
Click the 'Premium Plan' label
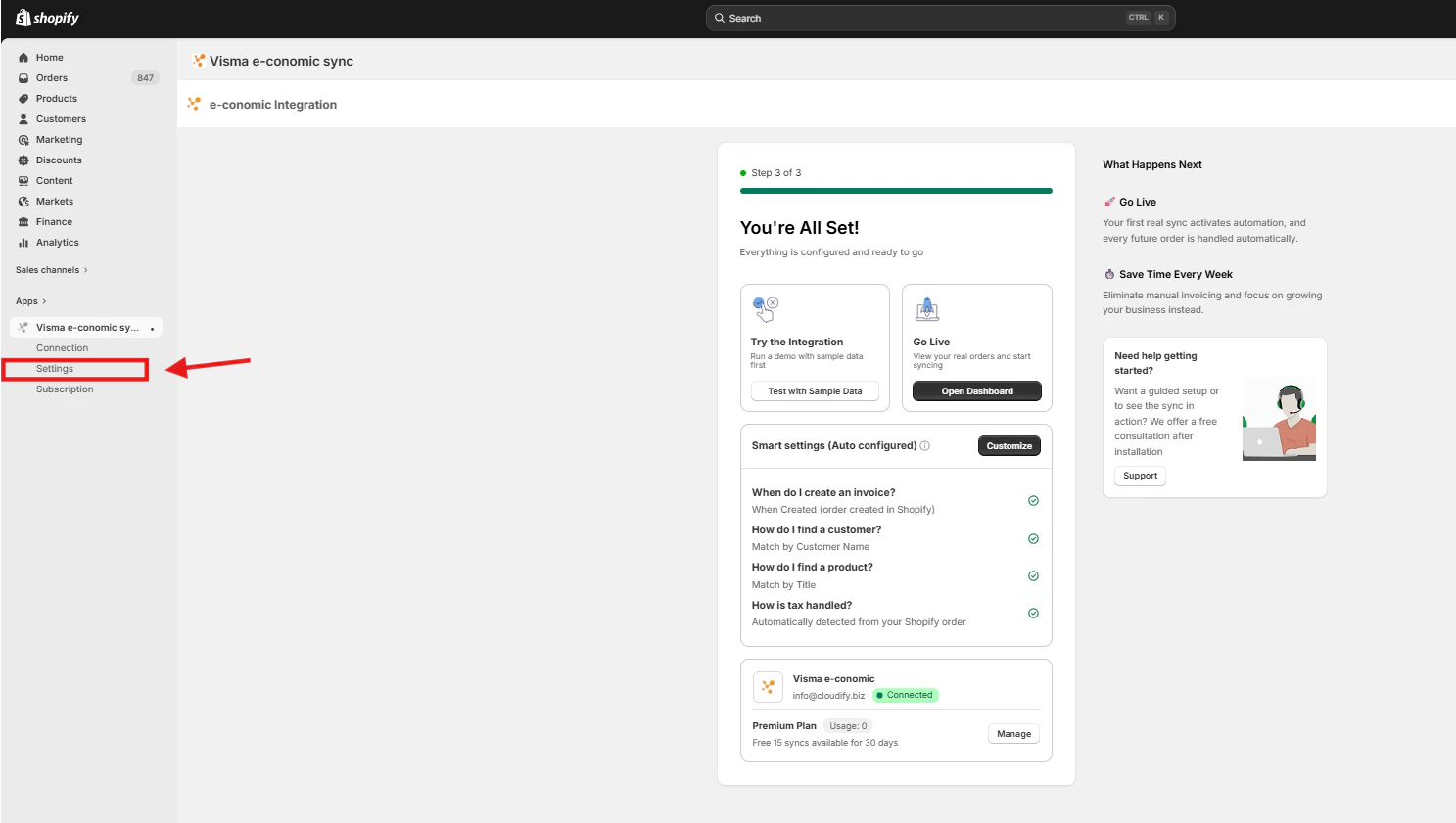click(784, 726)
